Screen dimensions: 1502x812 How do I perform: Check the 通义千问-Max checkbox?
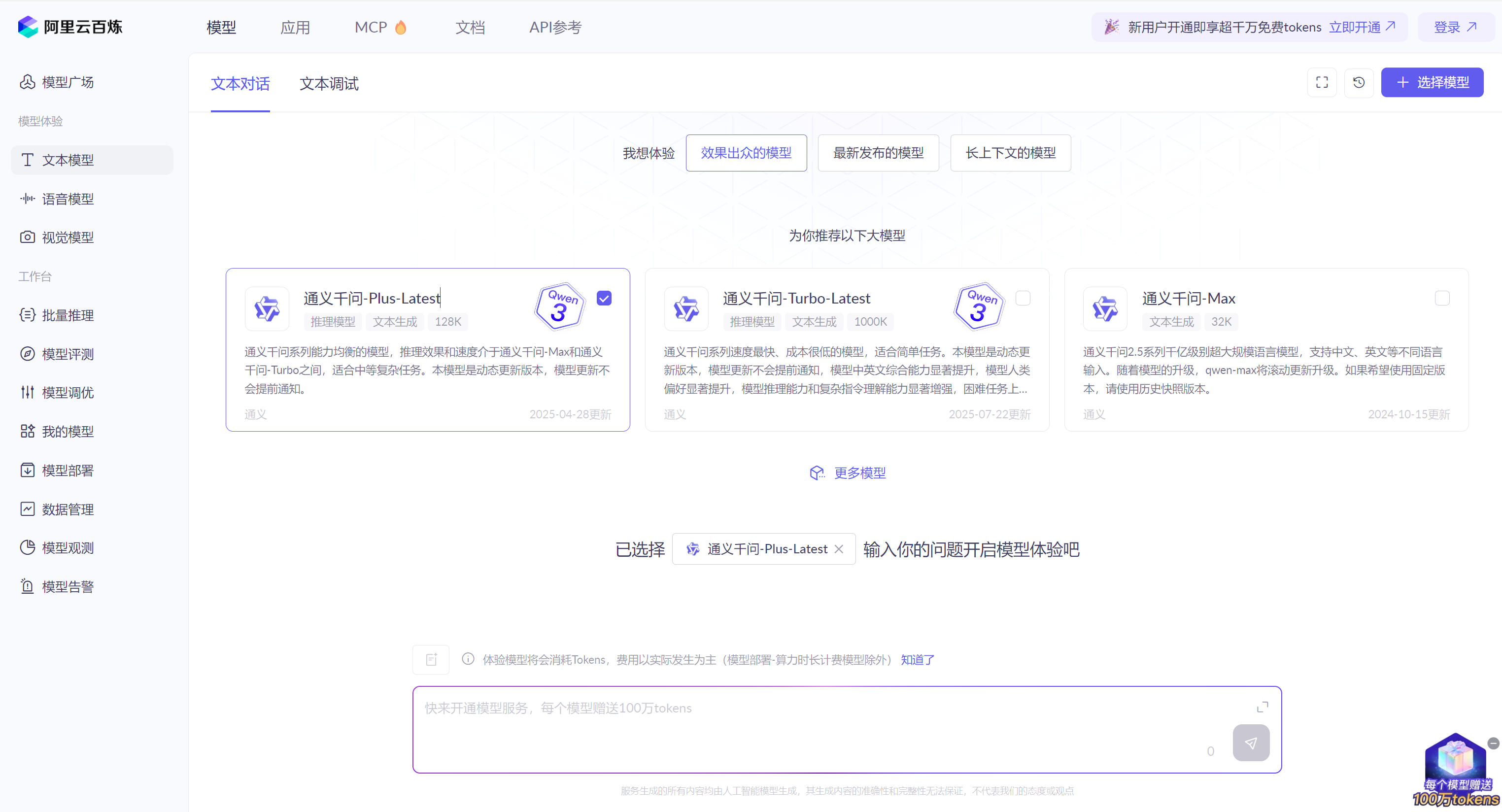[x=1441, y=299]
